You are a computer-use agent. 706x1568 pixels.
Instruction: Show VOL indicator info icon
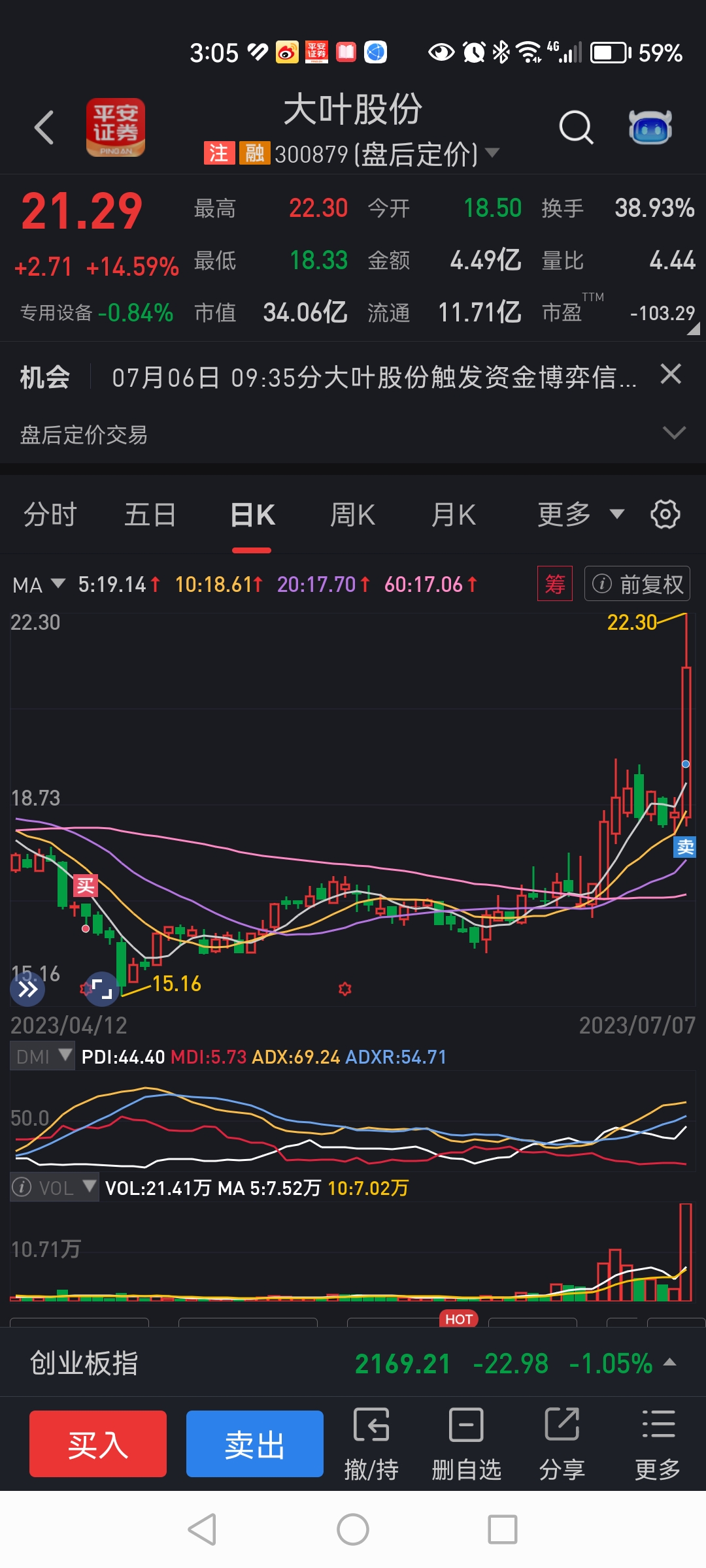coord(22,1186)
